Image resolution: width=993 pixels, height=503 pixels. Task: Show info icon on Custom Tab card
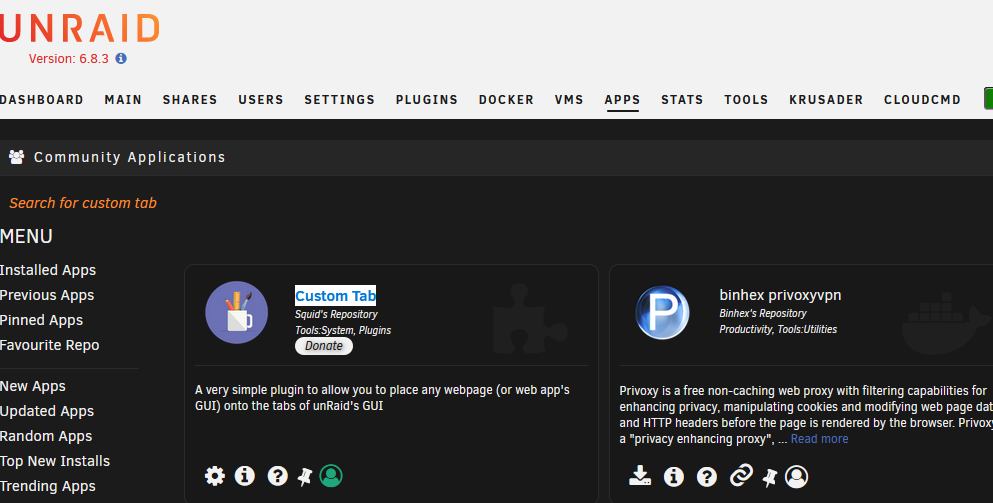pos(244,476)
